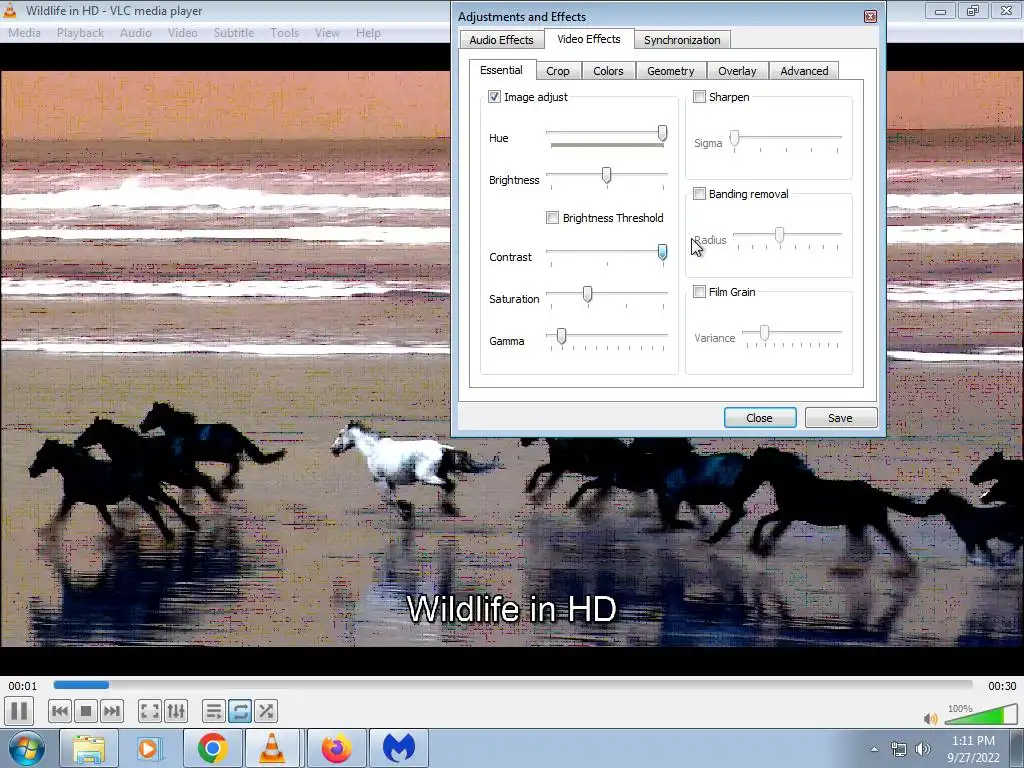The width and height of the screenshot is (1024, 768).
Task: Close Adjustments and Effects with red X
Action: click(870, 16)
